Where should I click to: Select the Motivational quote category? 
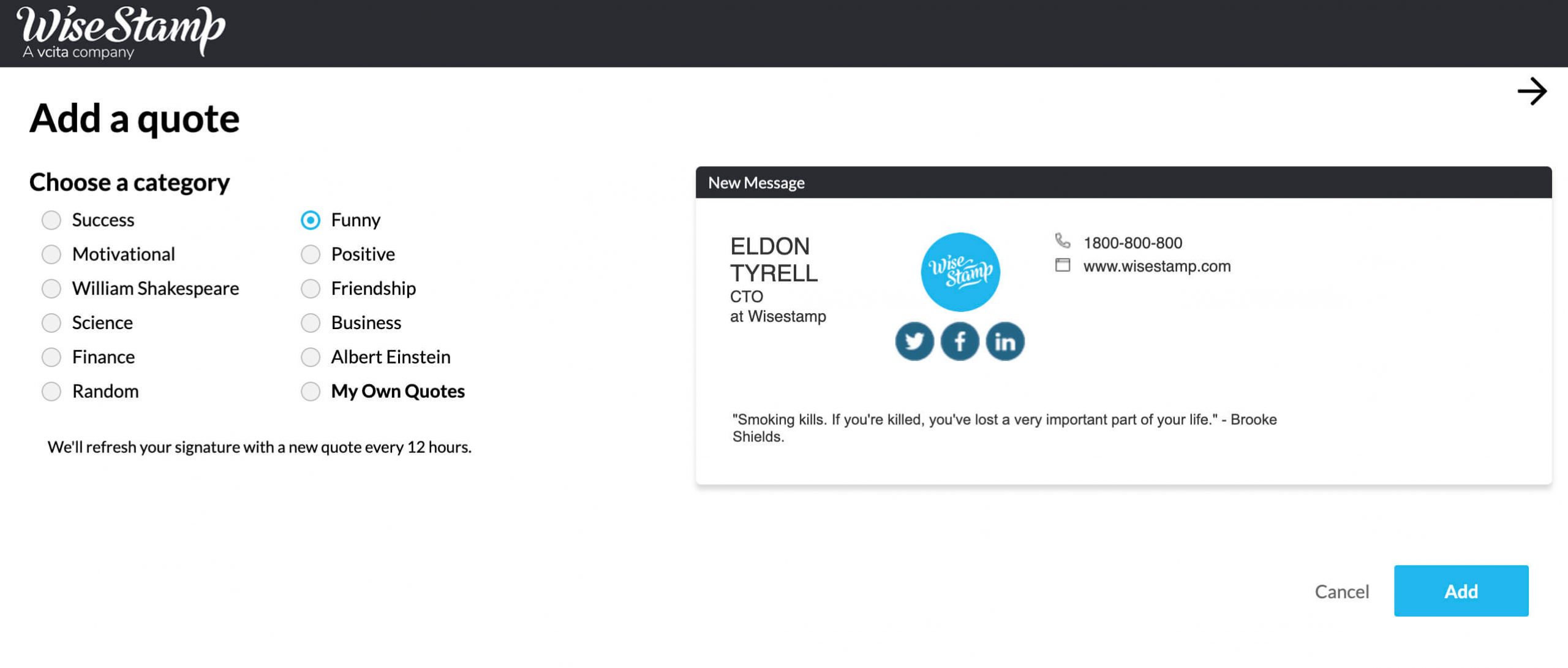50,252
